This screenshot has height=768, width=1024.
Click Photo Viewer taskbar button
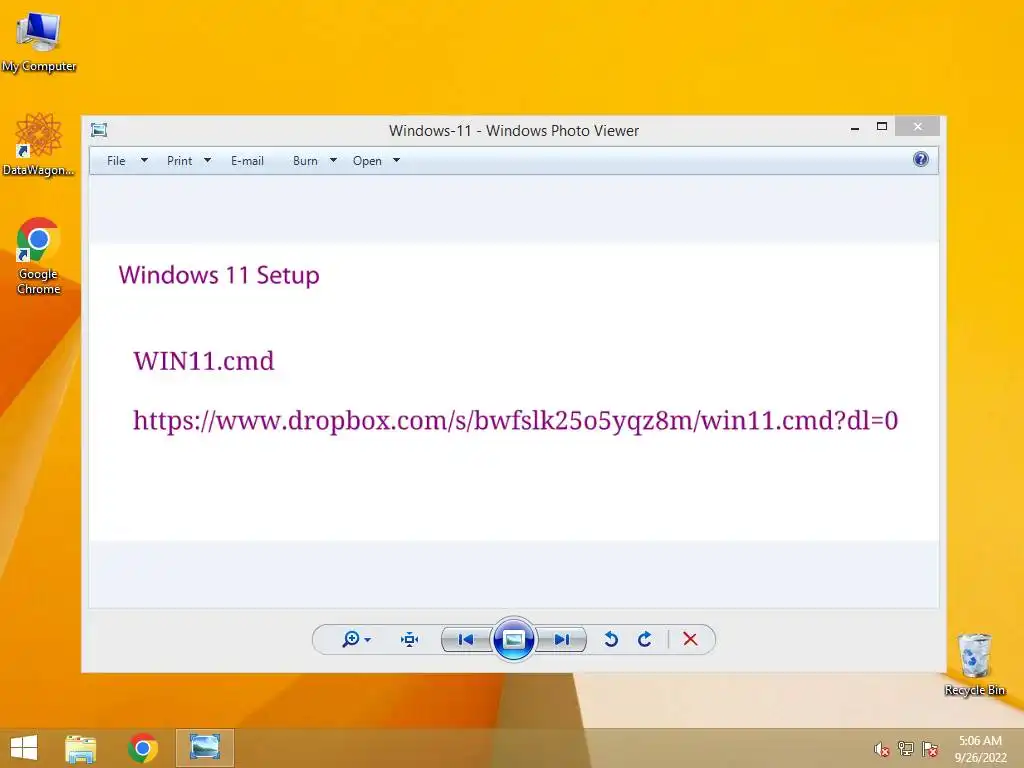[x=204, y=748]
